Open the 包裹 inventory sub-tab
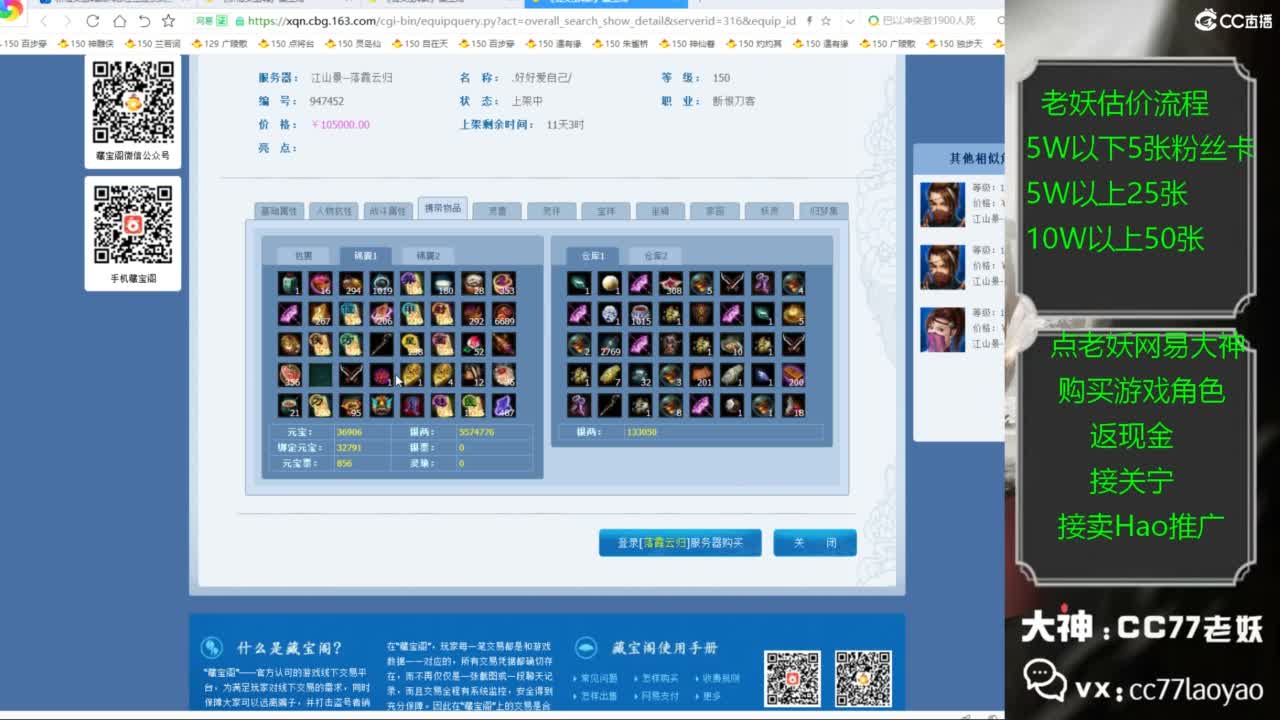The width and height of the screenshot is (1280, 720). 303,256
